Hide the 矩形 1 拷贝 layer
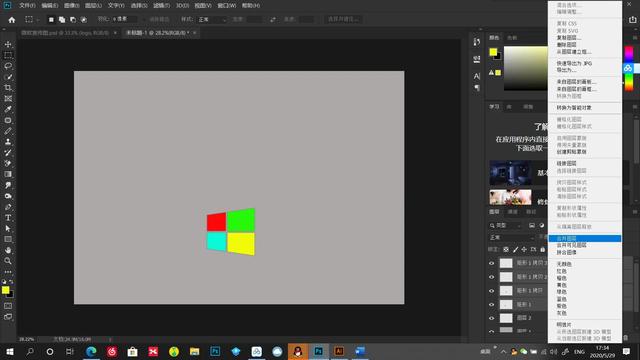 (491, 291)
